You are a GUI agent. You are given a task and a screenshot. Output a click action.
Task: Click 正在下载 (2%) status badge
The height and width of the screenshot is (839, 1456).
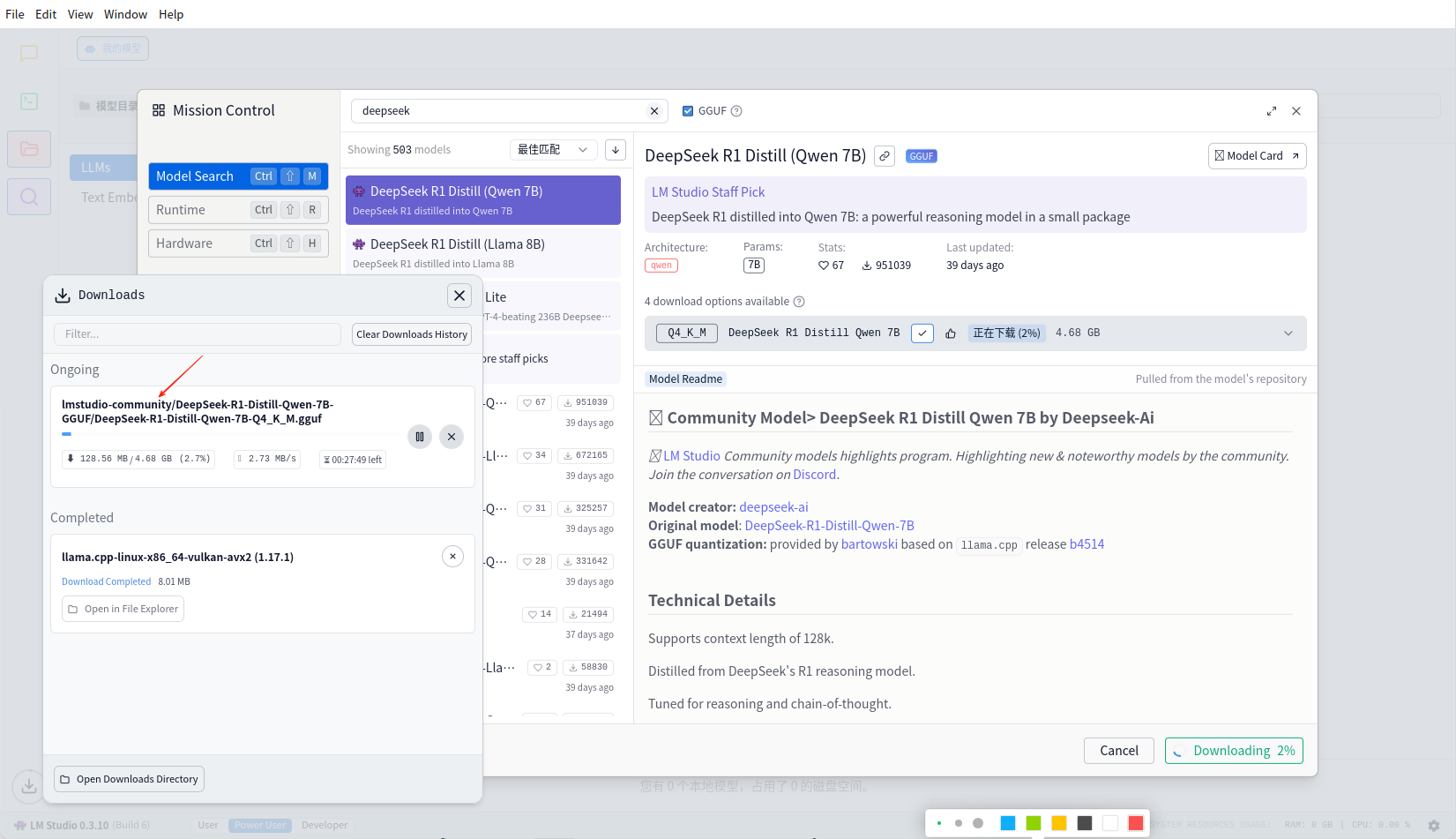[1006, 333]
